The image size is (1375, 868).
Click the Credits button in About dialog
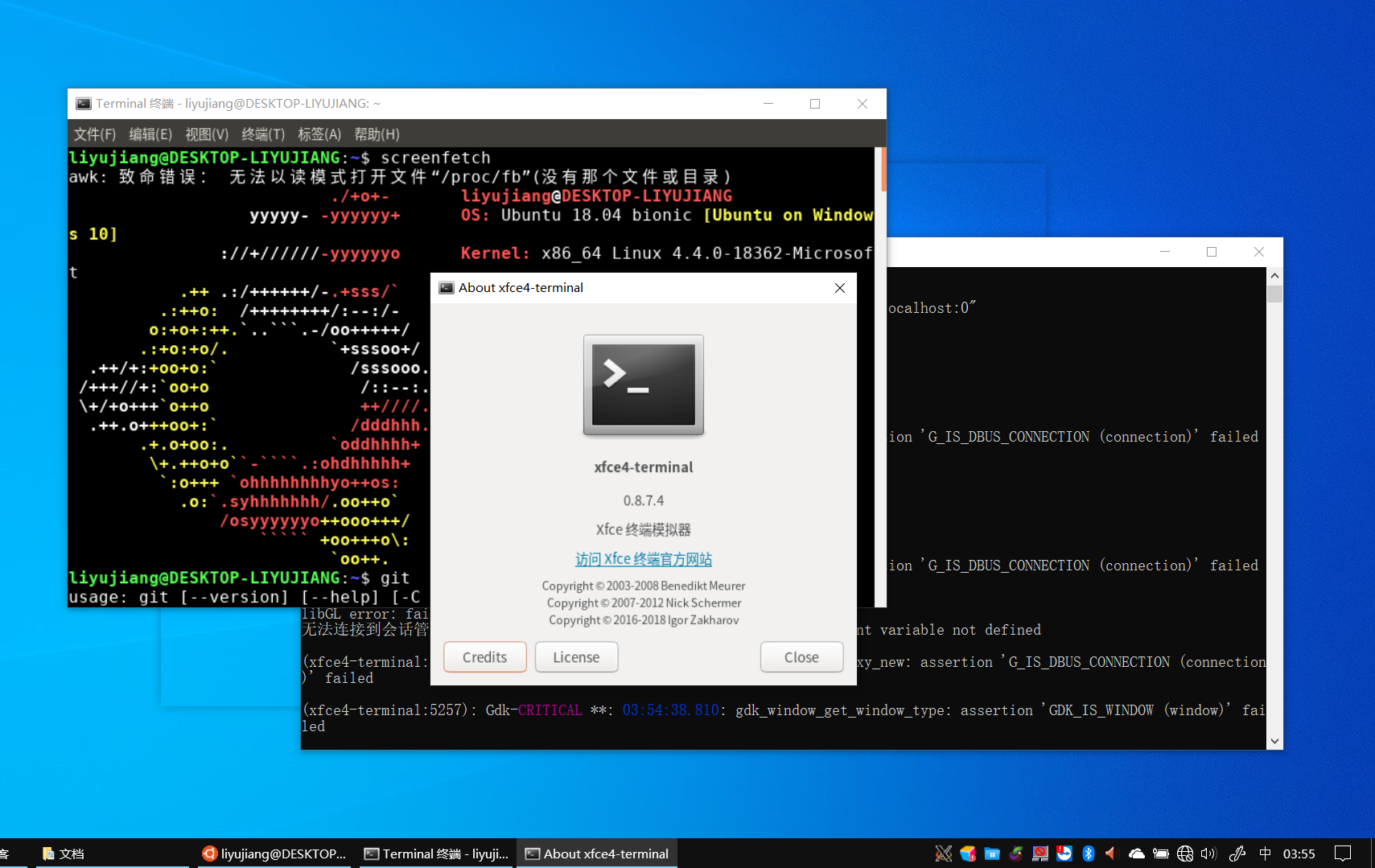485,657
